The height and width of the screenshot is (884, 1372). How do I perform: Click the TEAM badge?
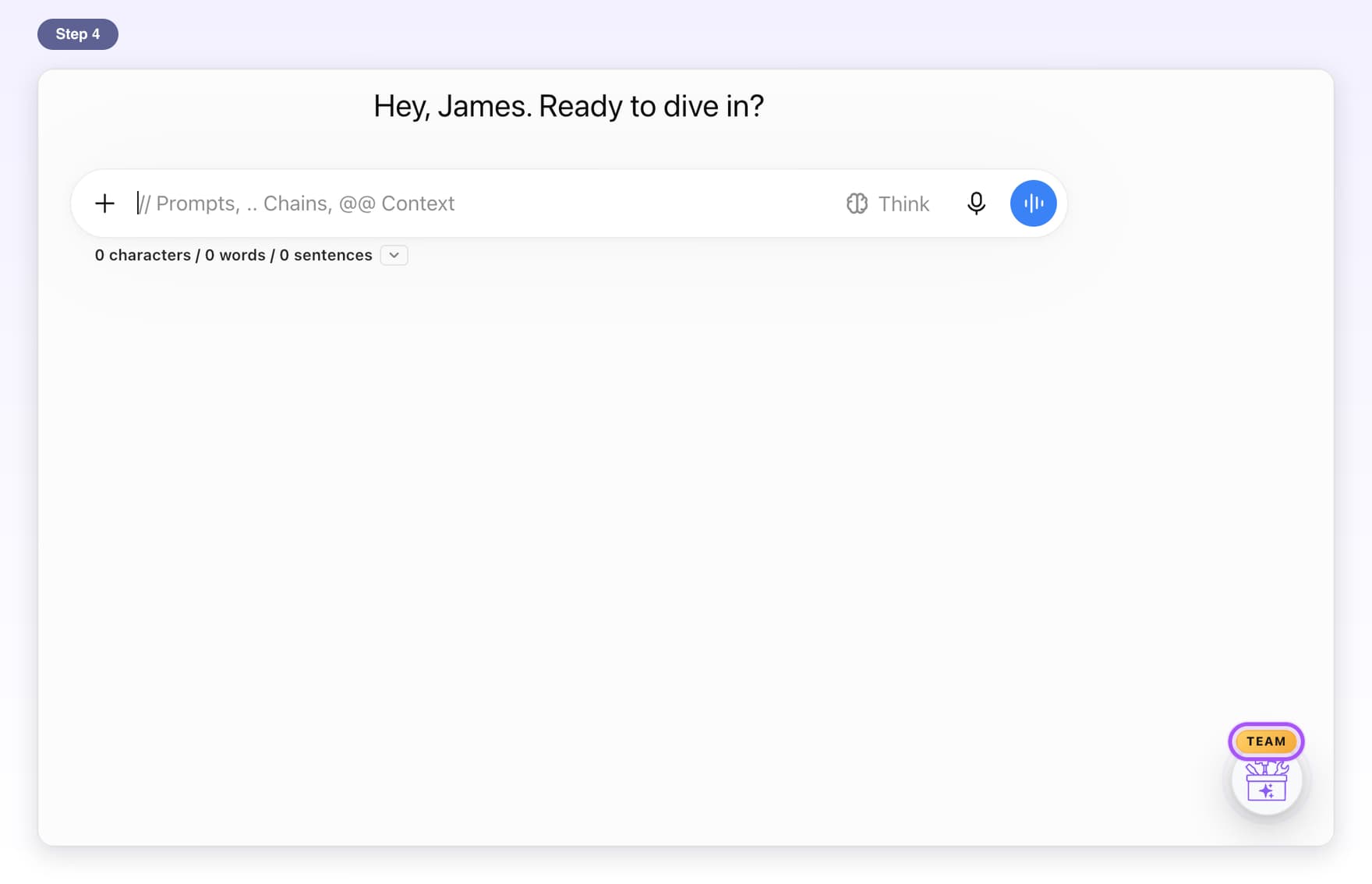click(1266, 741)
